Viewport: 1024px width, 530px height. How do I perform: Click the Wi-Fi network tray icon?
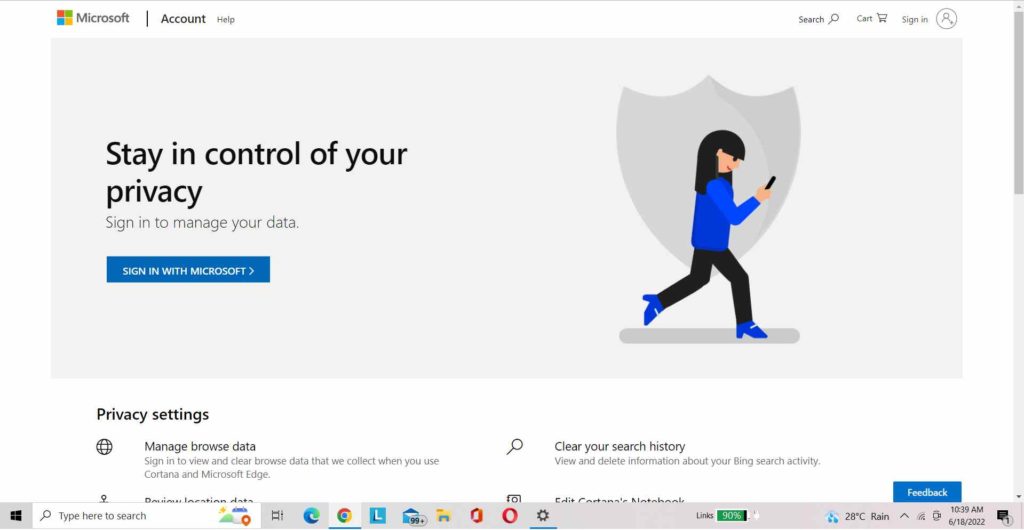coord(921,516)
